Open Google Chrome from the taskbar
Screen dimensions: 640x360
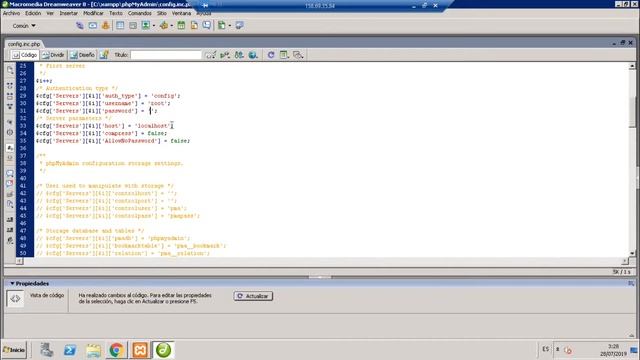click(116, 350)
